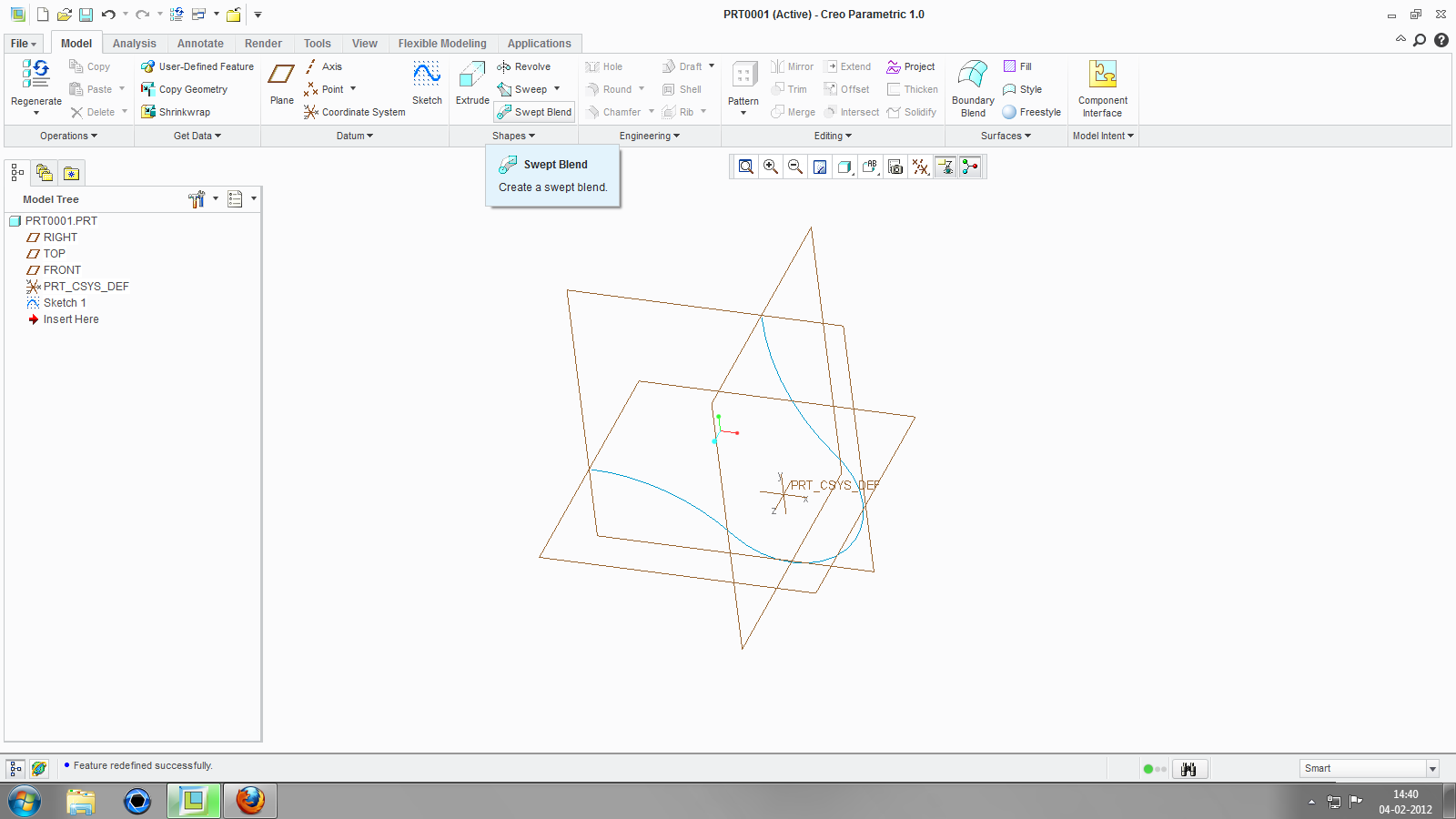The width and height of the screenshot is (1456, 819).
Task: Open the Applications tab
Action: click(x=540, y=44)
